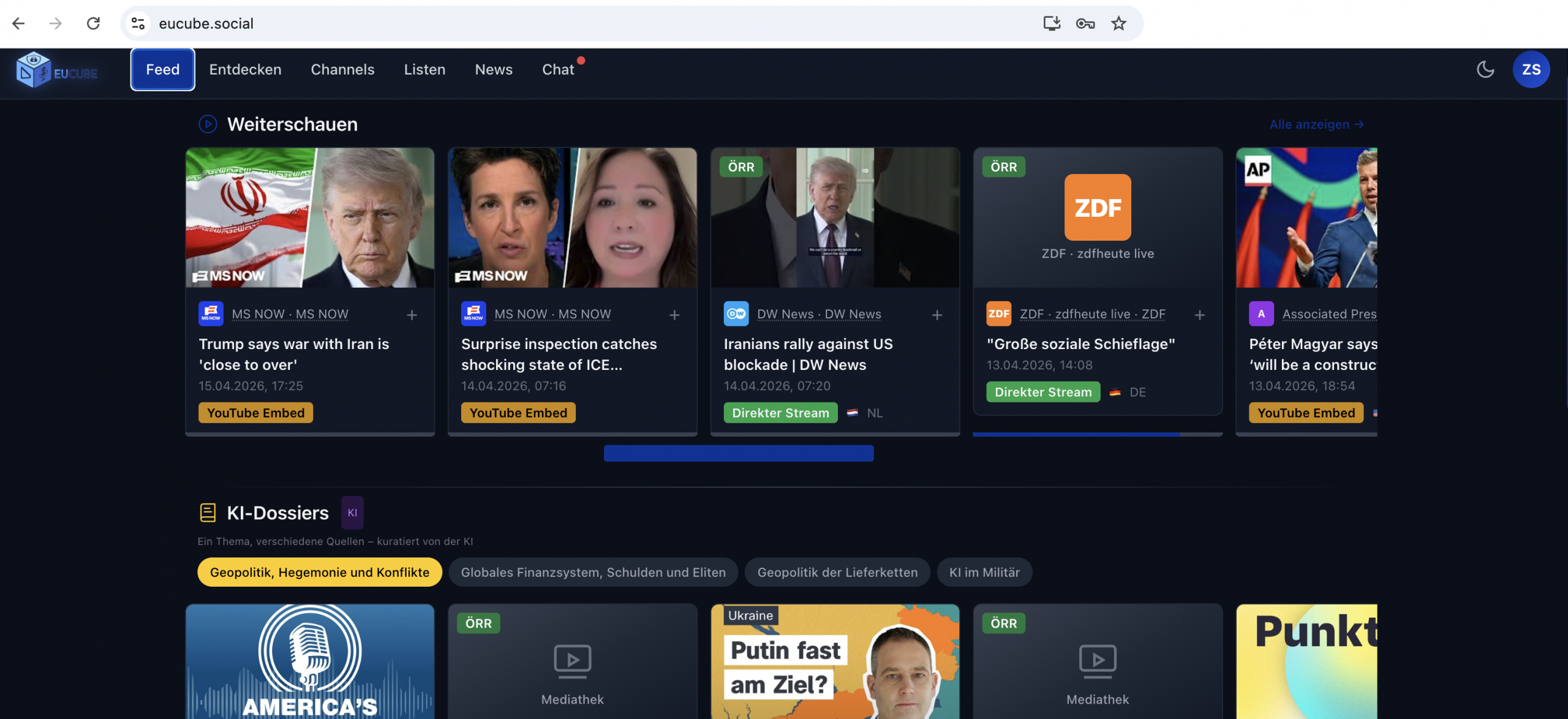The image size is (1568, 719).
Task: Open title "Surprise inspection catches shocking state of ICE..."
Action: [x=559, y=355]
